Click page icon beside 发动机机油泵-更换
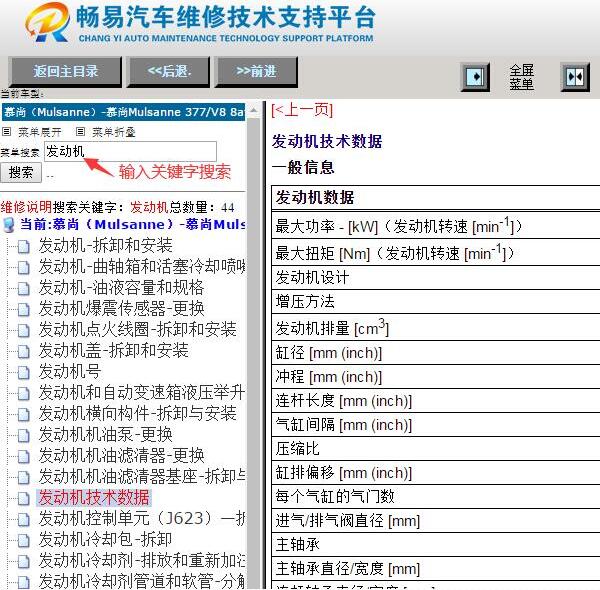The height and width of the screenshot is (590, 600). coord(23,436)
